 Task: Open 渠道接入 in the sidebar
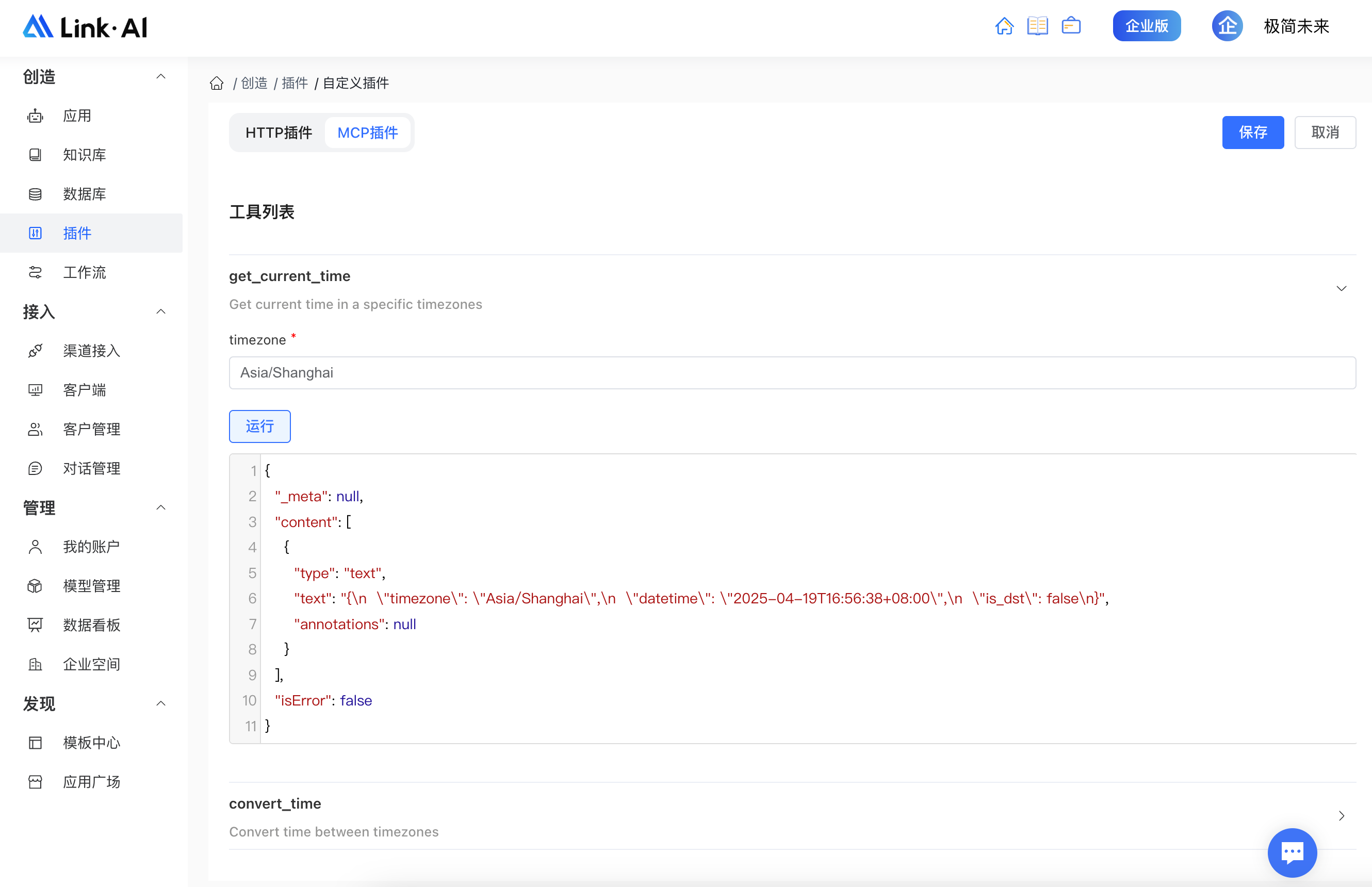(x=91, y=351)
